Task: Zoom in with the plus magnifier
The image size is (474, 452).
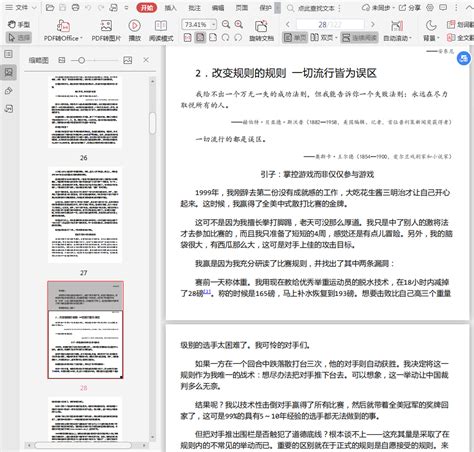Action: pos(239,24)
